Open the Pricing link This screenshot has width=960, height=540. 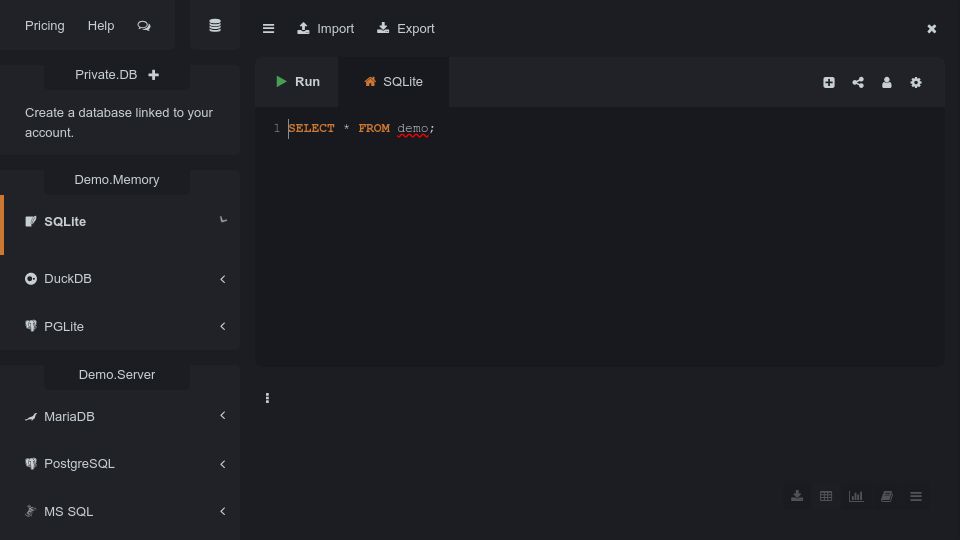(45, 26)
